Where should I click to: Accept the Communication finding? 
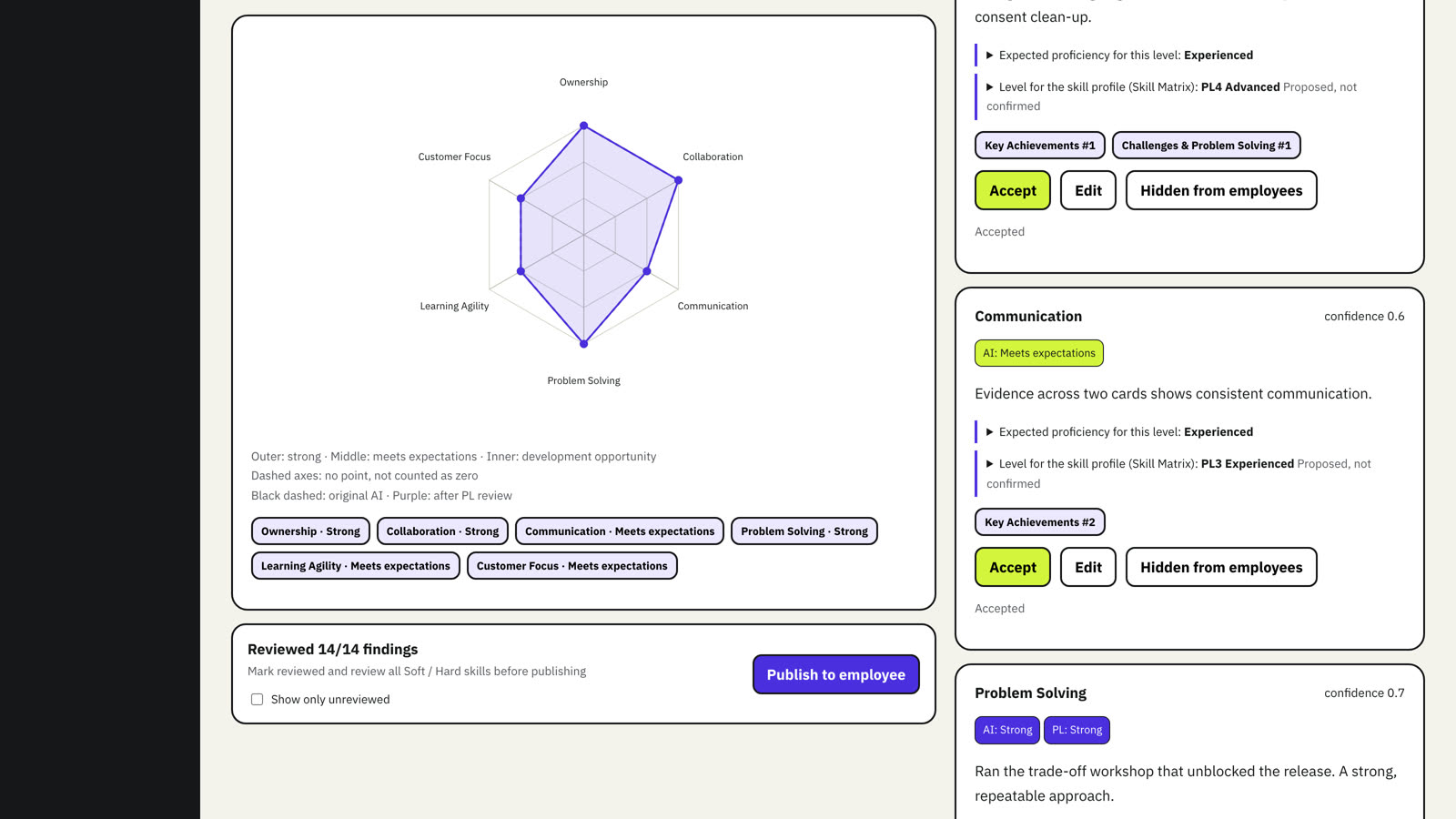[1013, 567]
